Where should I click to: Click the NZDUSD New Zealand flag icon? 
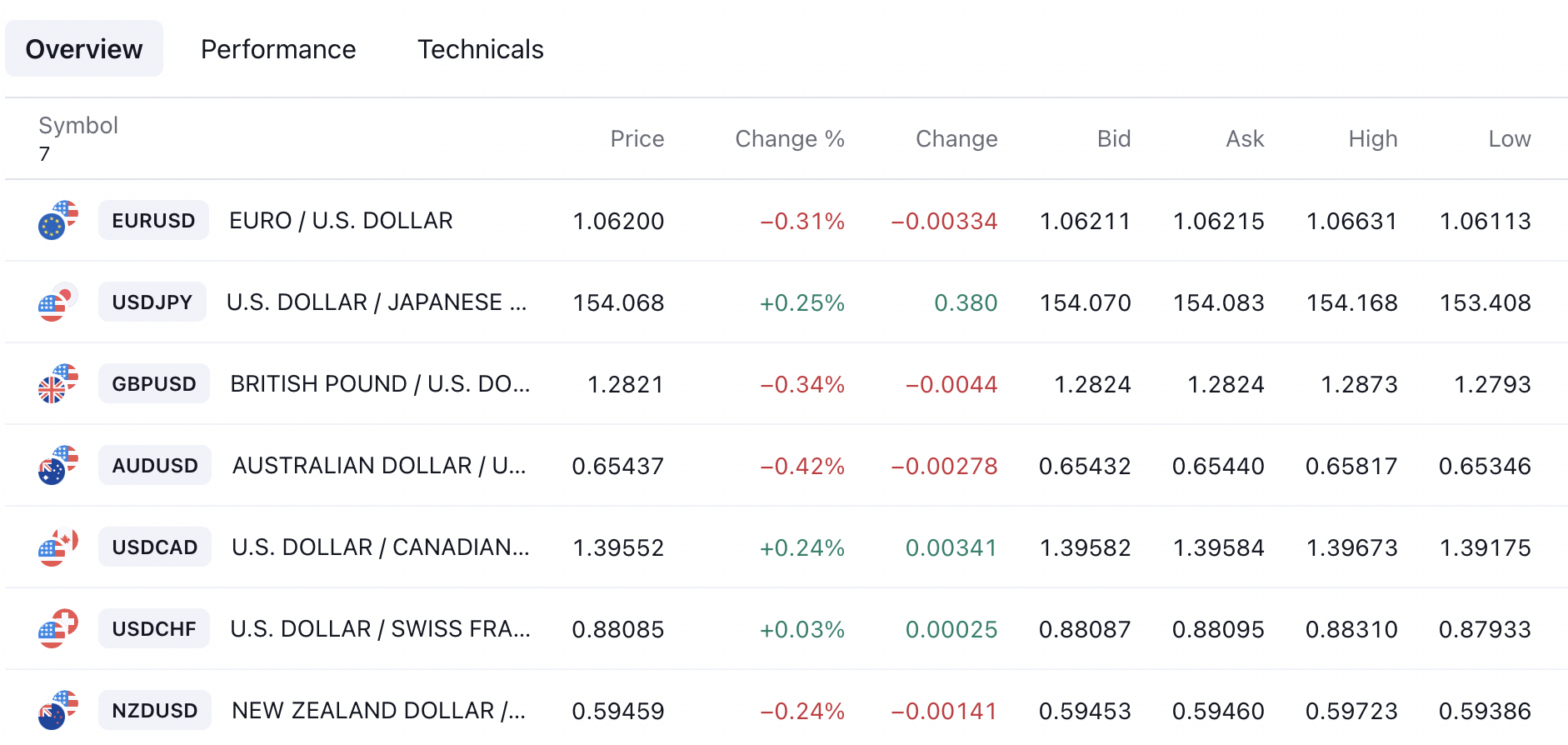click(55, 710)
